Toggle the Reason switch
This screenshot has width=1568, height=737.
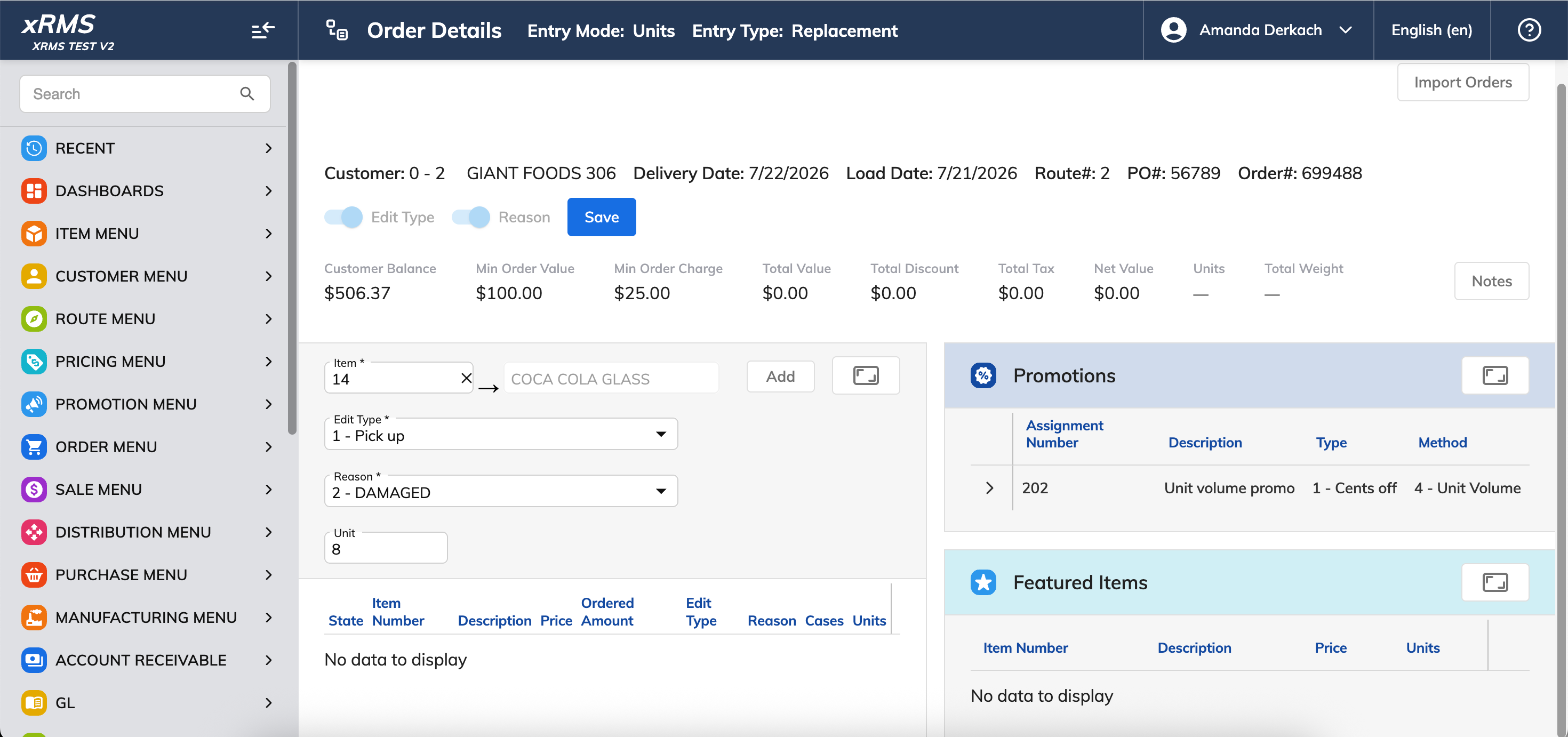click(x=470, y=217)
